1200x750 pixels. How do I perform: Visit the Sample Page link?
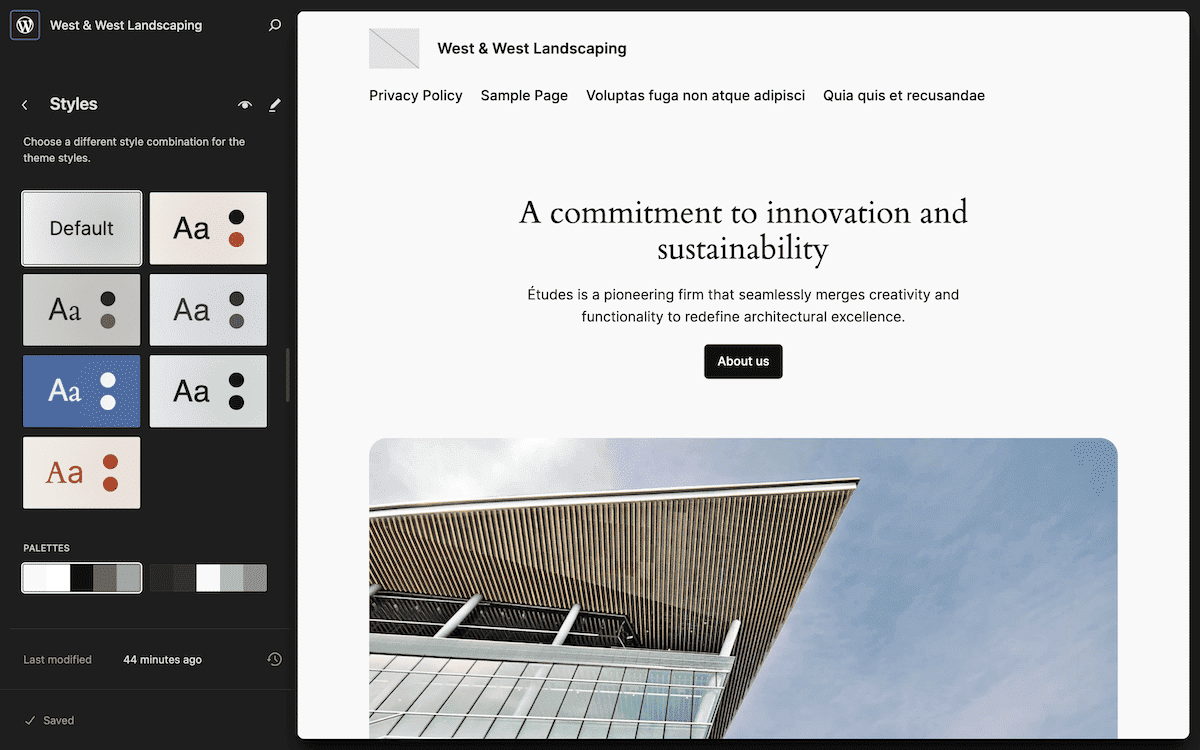pyautogui.click(x=524, y=95)
